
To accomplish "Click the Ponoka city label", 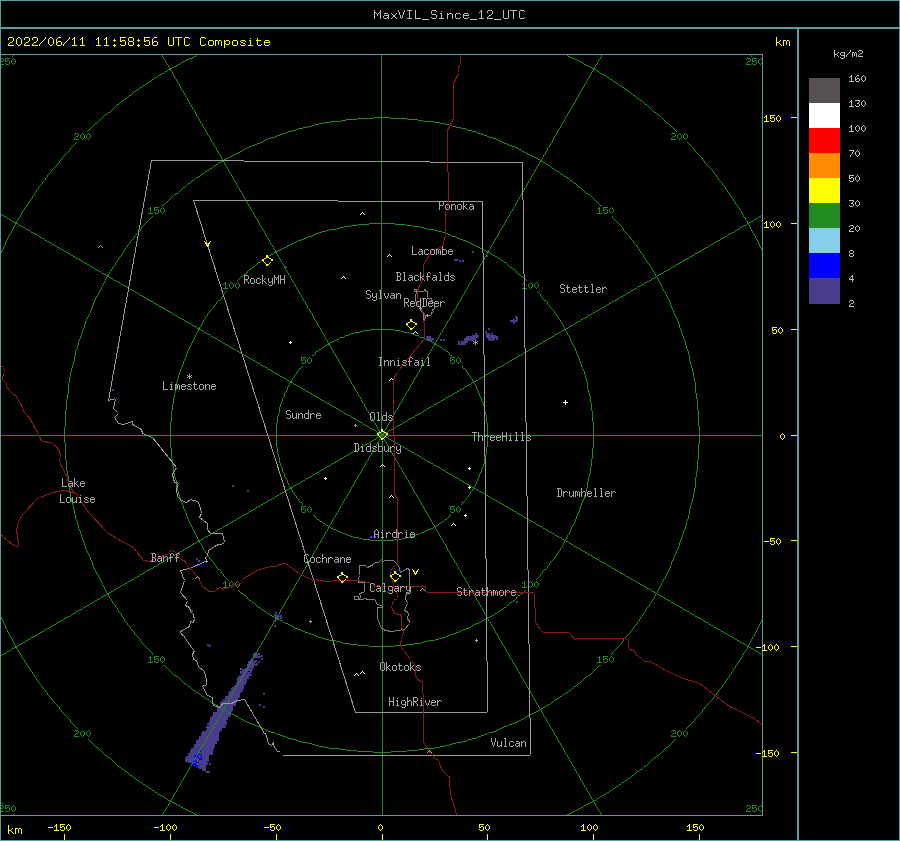I will click(456, 206).
